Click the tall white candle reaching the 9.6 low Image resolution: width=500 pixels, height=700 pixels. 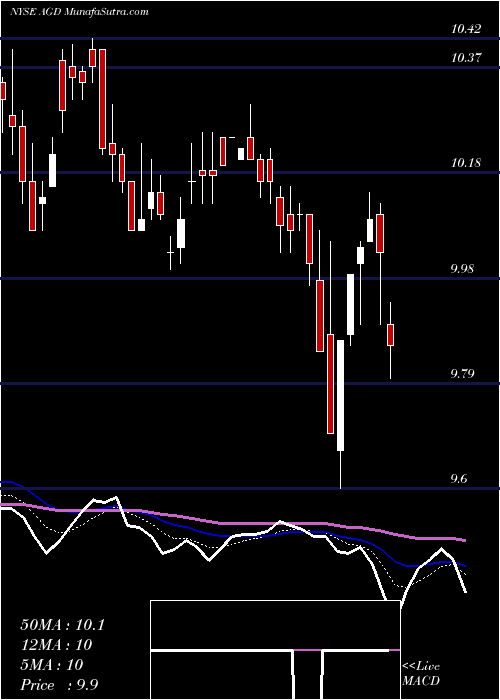[341, 414]
